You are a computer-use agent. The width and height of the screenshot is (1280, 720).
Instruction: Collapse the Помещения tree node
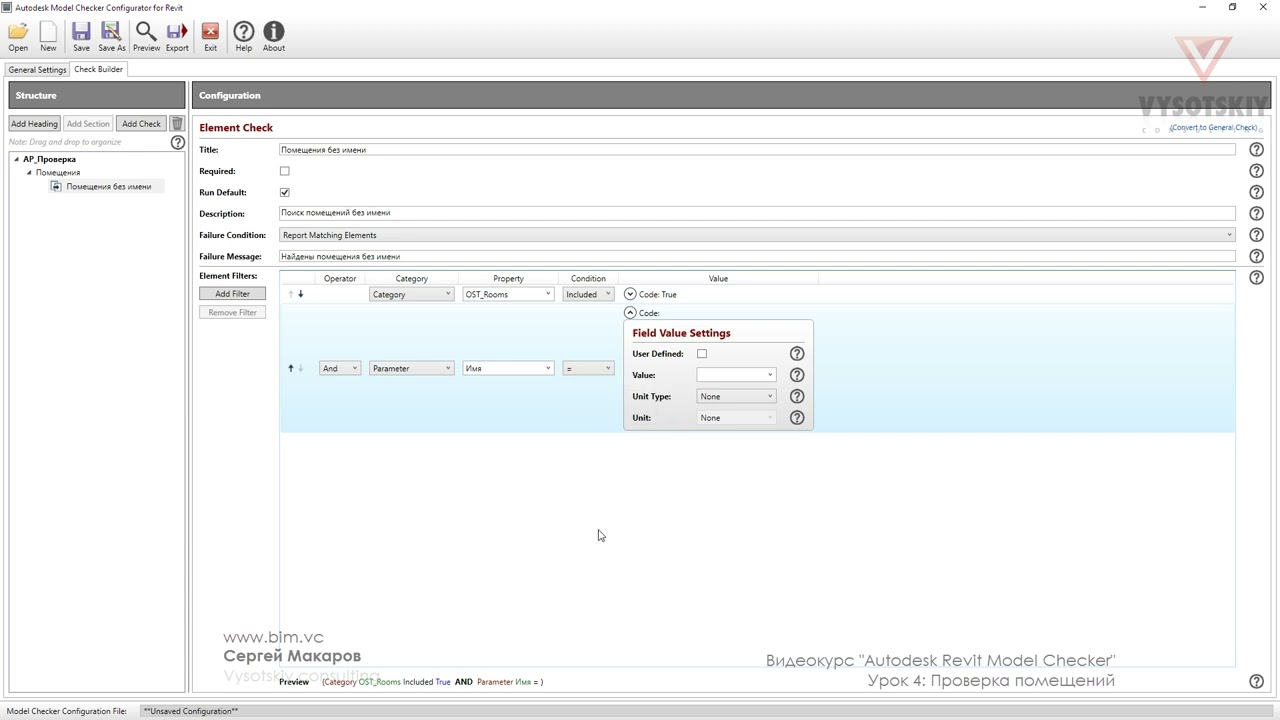coord(30,172)
